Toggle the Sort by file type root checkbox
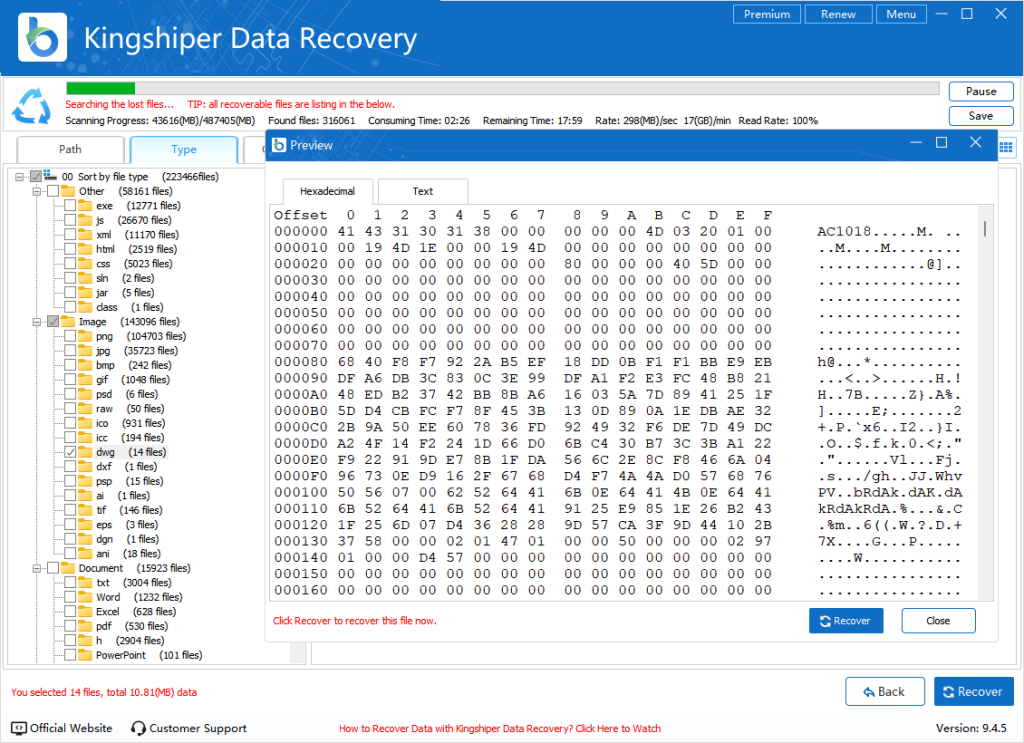 (x=36, y=176)
